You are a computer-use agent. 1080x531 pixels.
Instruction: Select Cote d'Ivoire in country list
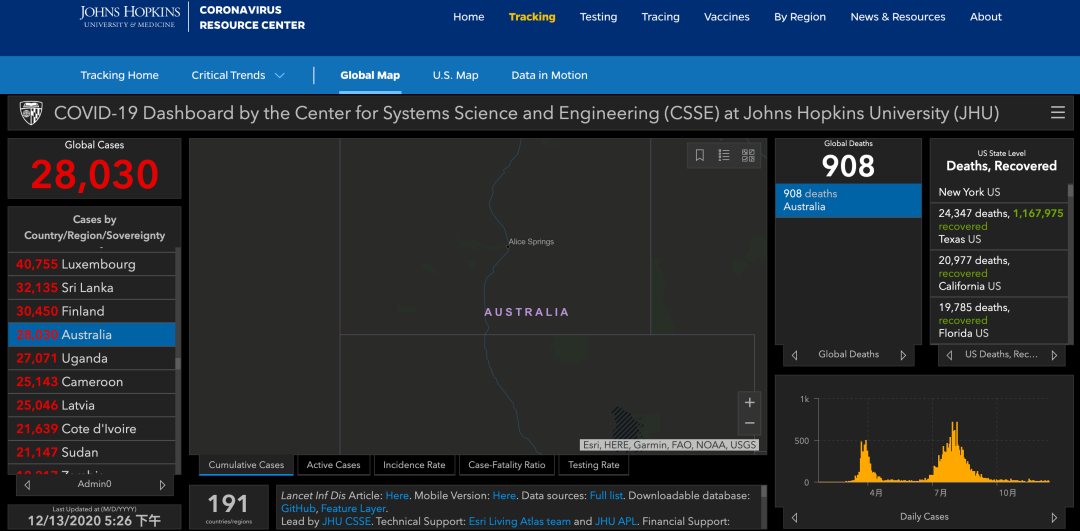click(92, 429)
